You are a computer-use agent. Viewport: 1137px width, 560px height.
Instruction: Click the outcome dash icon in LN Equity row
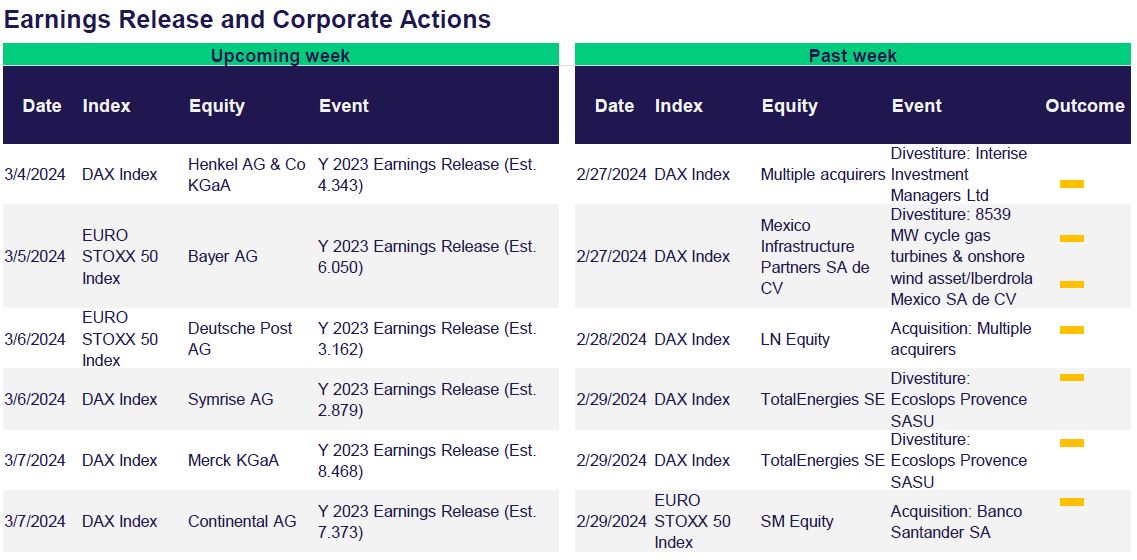click(x=1072, y=330)
